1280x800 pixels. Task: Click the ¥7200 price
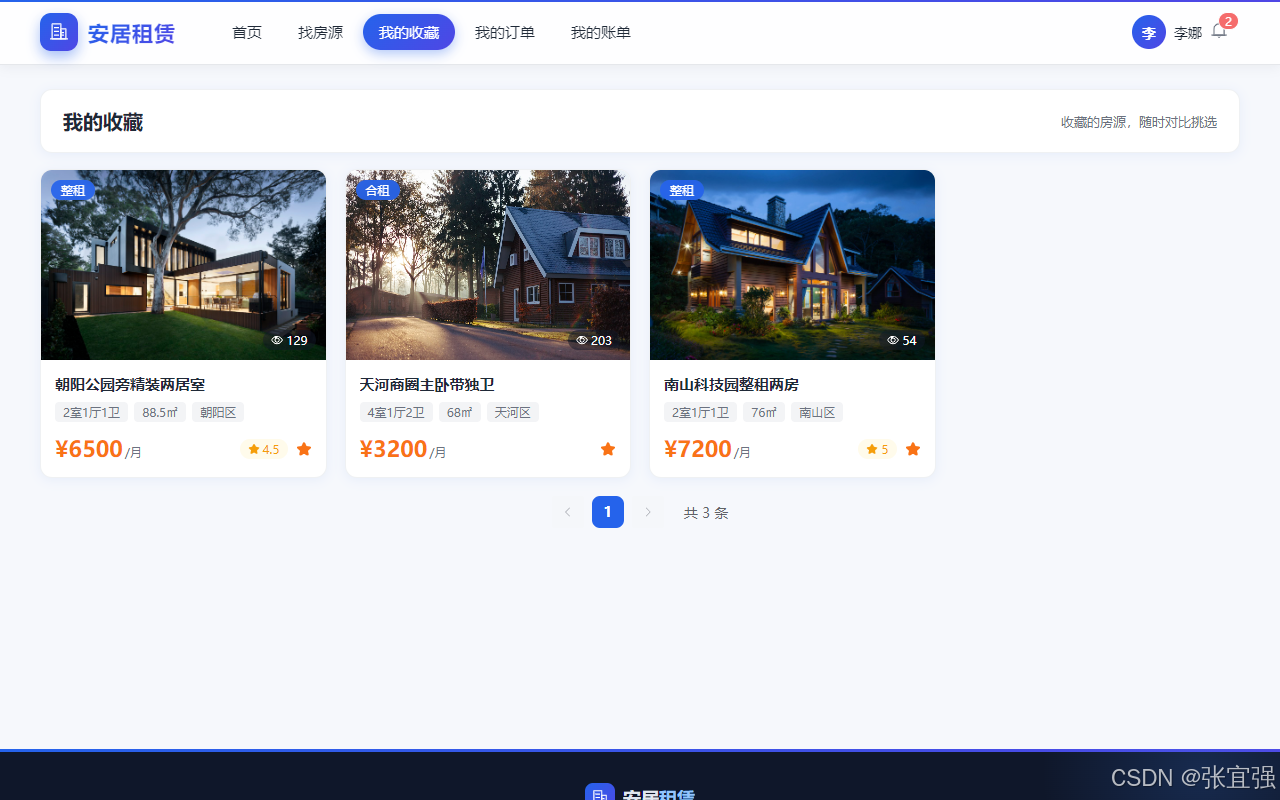698,449
